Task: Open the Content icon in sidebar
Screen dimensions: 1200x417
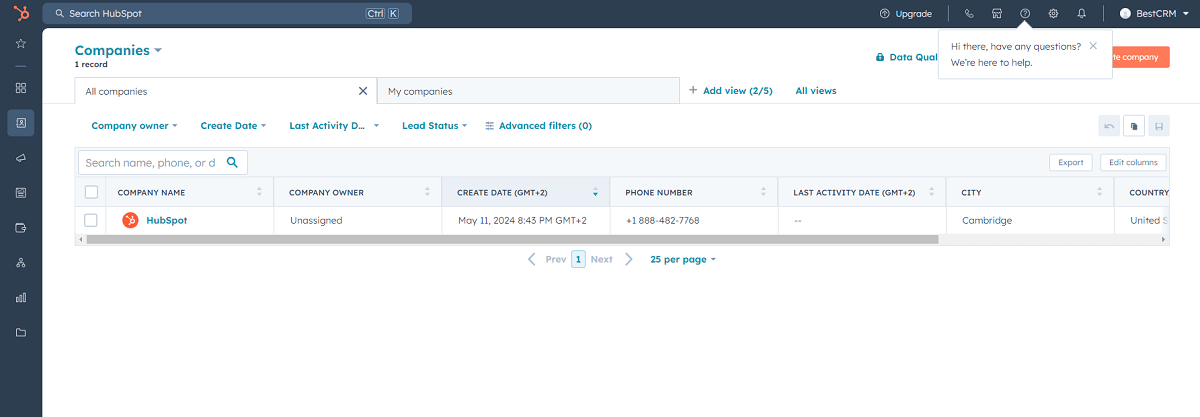Action: [x=21, y=192]
